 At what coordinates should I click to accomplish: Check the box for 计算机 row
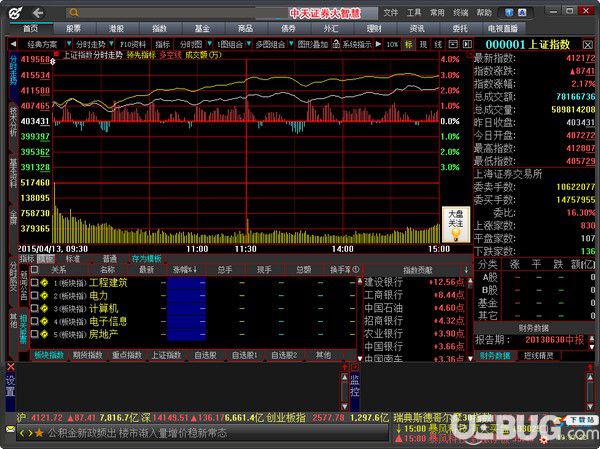(34, 308)
